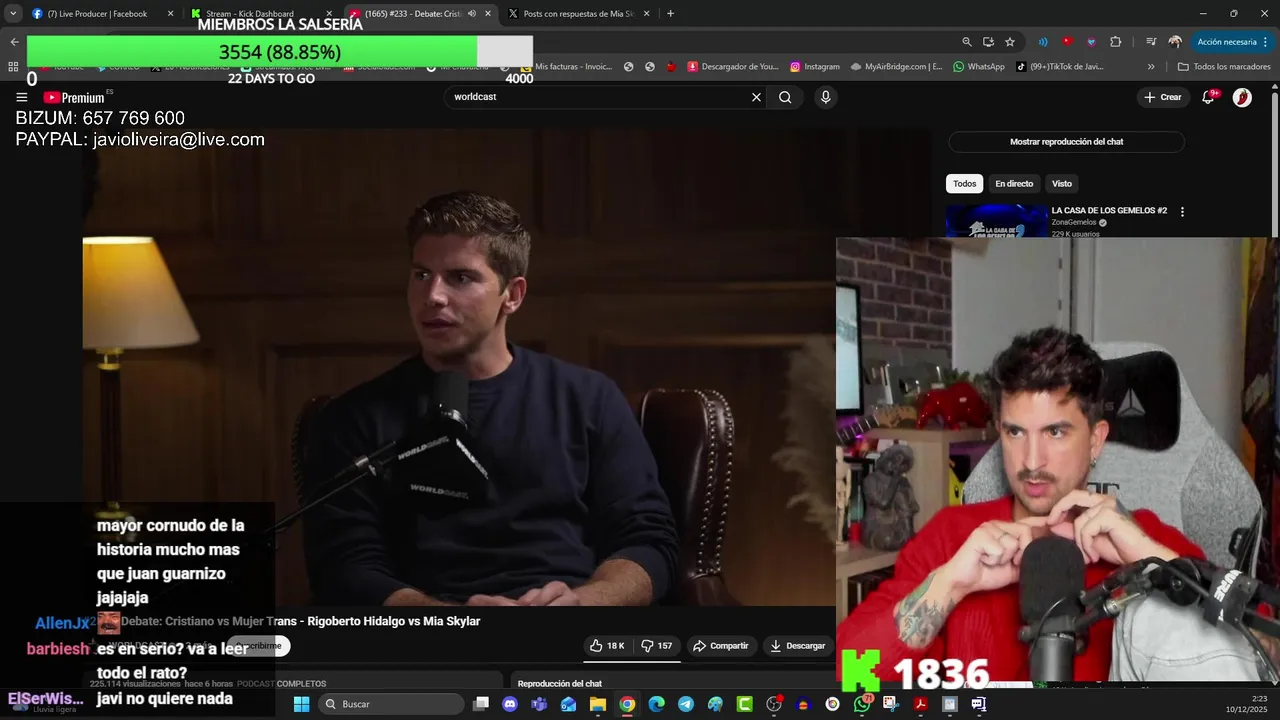Viewport: 1280px width, 720px height.
Task: Open Descargador de YouTube bookmark
Action: pos(732,67)
